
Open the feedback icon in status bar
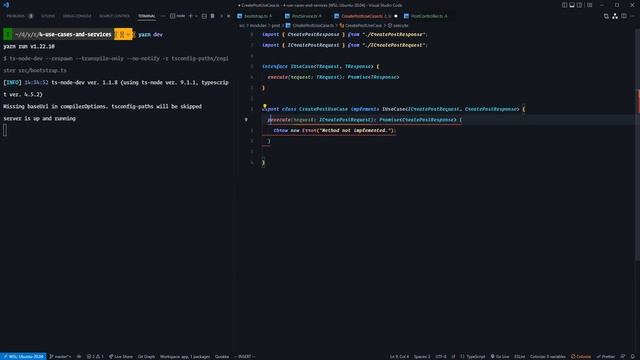pyautogui.click(x=623, y=356)
